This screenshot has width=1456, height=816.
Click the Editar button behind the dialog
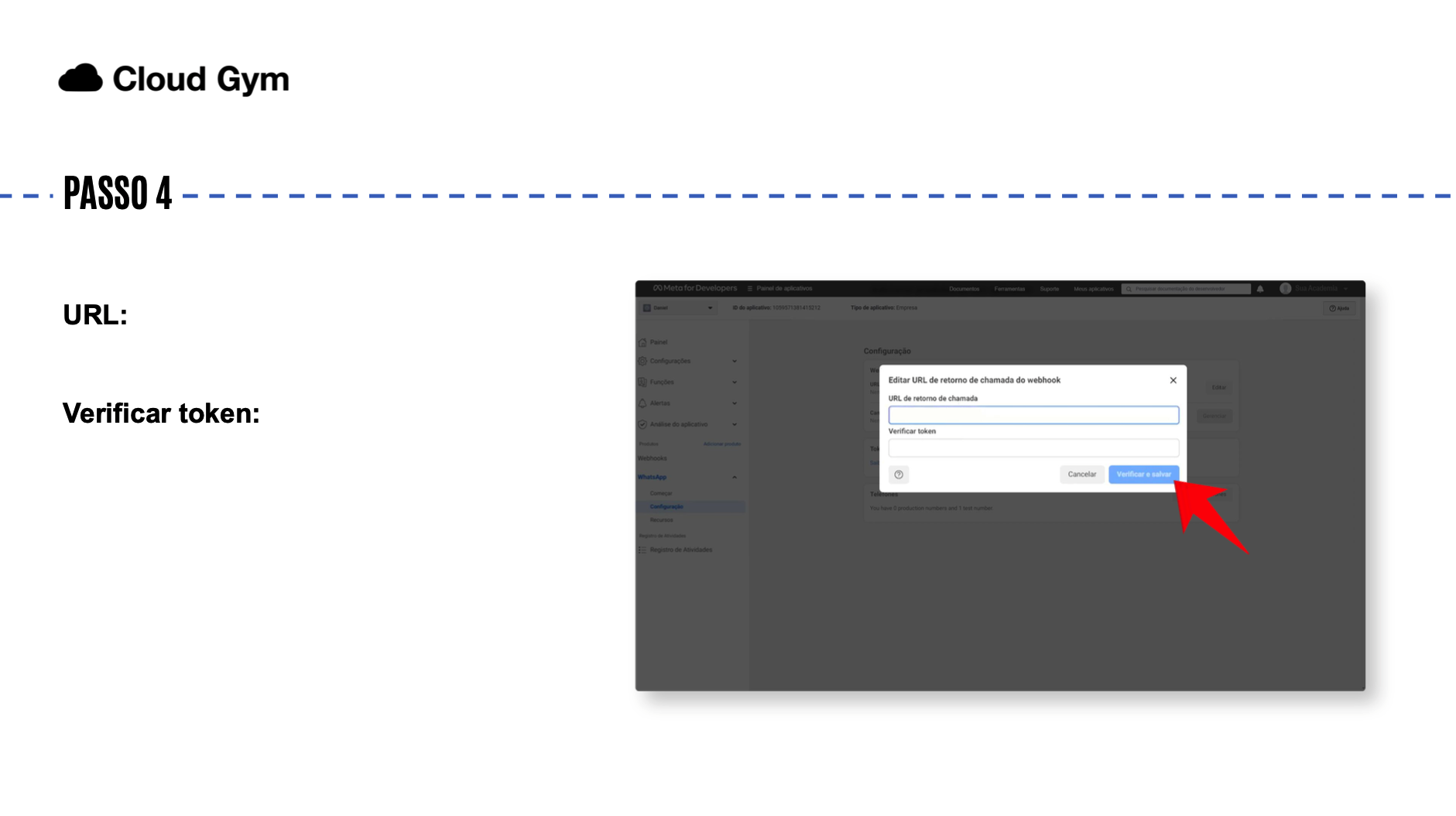1219,387
